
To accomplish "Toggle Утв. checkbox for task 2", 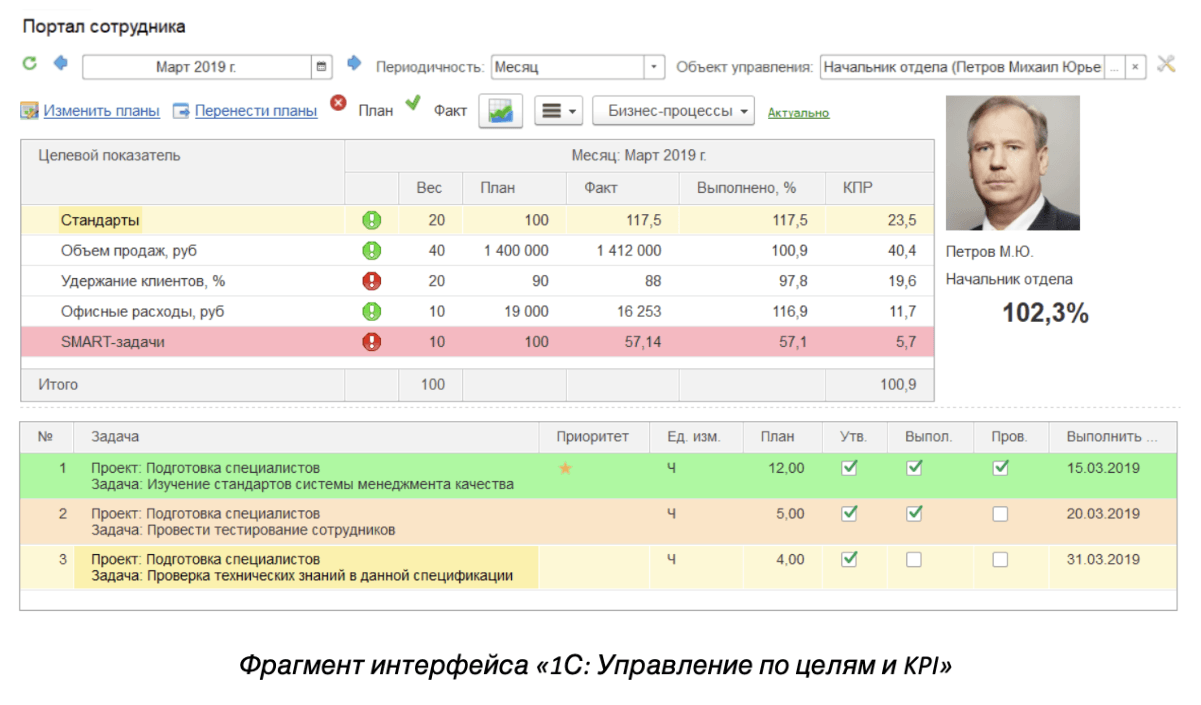I will coord(850,513).
